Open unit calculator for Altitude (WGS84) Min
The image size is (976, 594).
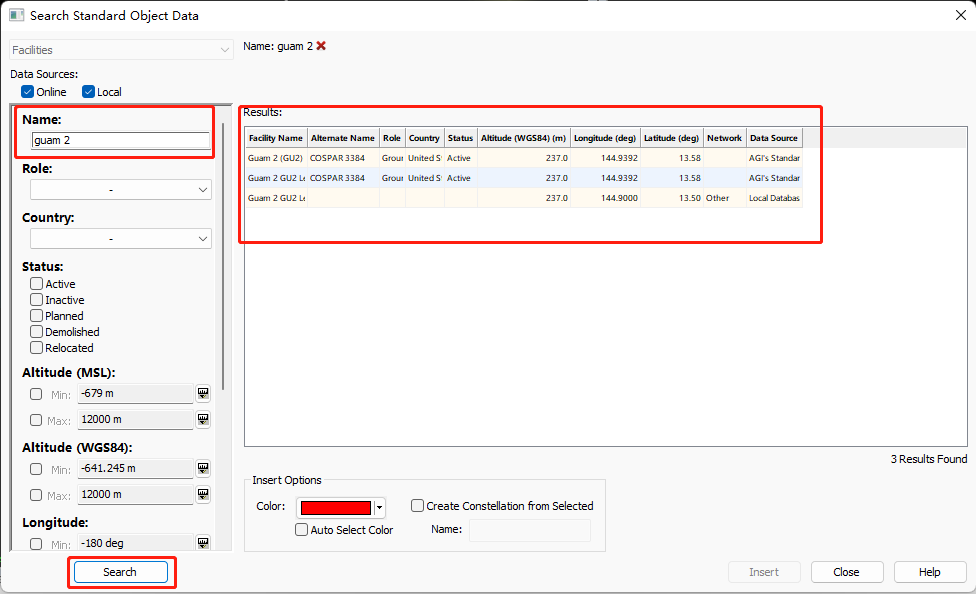pyautogui.click(x=203, y=469)
